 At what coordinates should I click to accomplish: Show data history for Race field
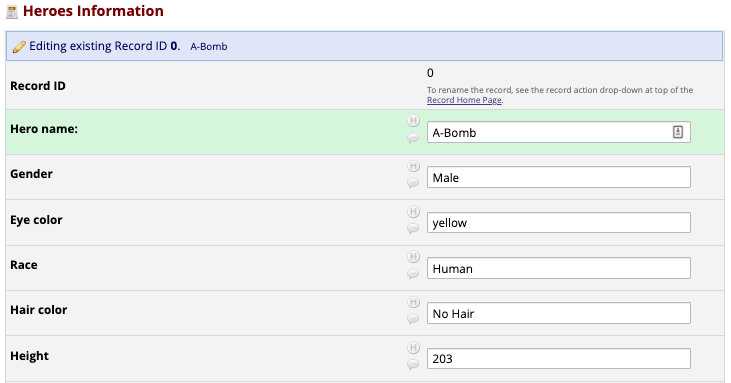tap(413, 257)
